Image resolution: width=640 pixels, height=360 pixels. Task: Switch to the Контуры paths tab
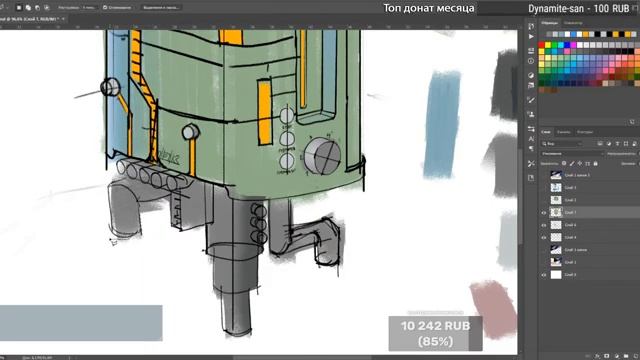[585, 132]
